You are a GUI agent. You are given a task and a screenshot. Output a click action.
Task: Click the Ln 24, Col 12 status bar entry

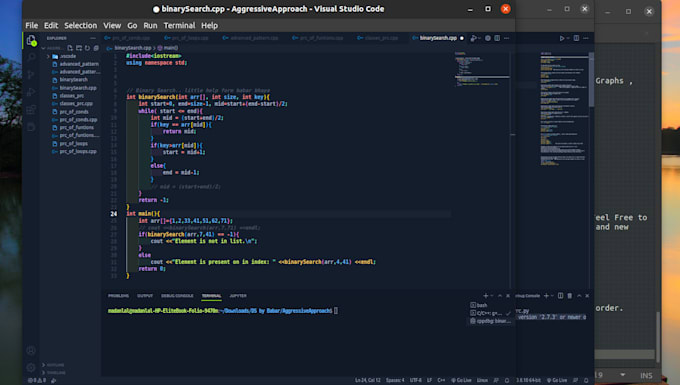(368, 380)
